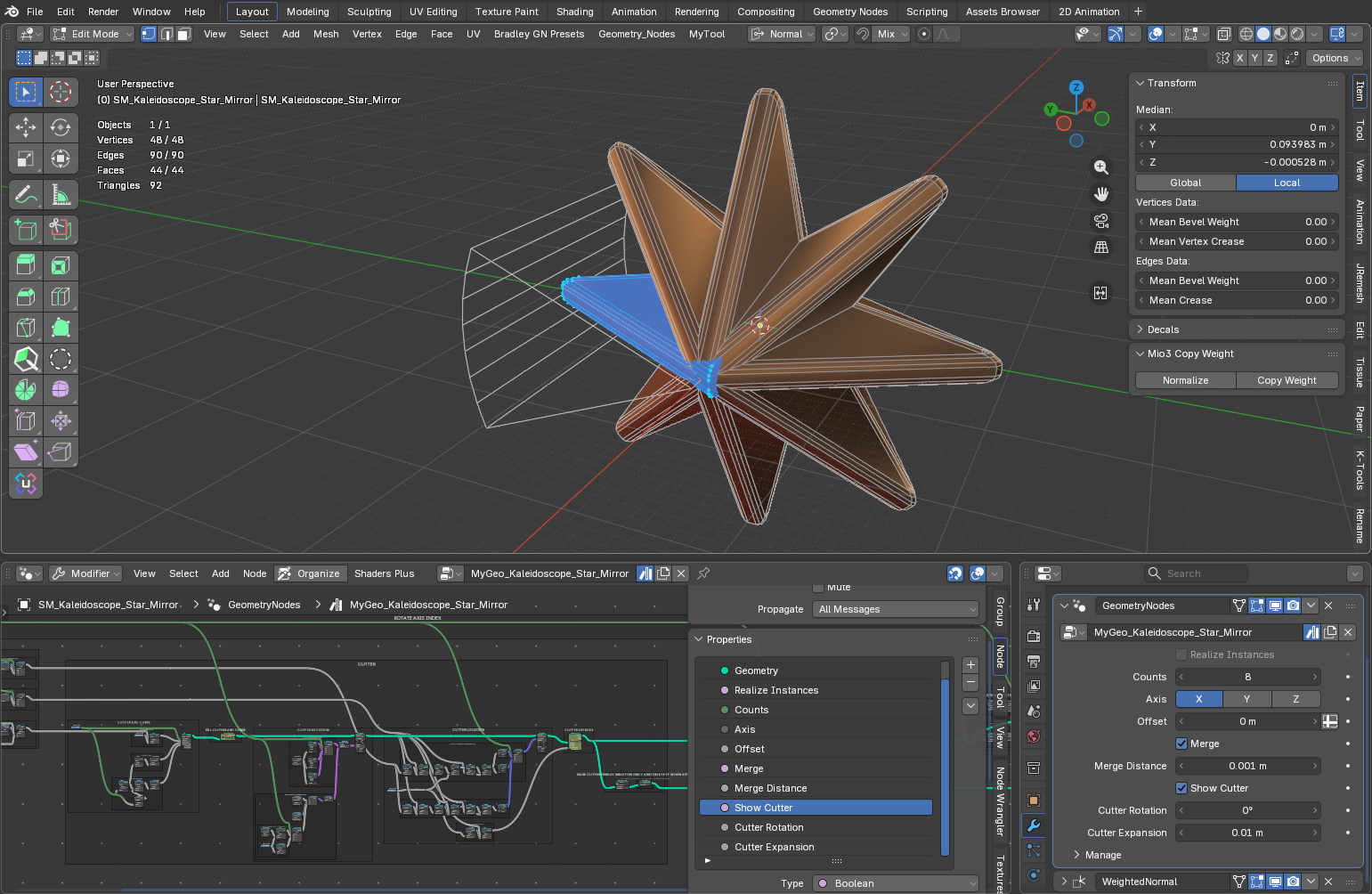Click the pan view hand icon
The height and width of the screenshot is (894, 1372).
[1101, 194]
